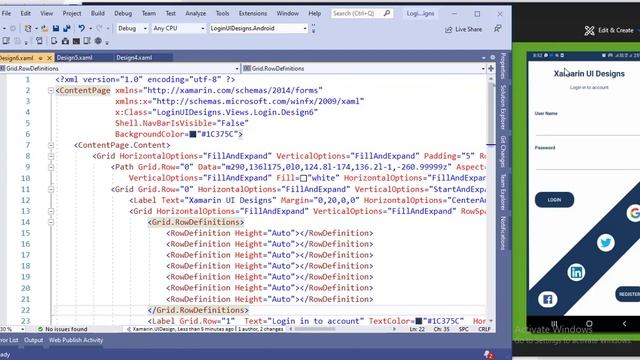This screenshot has height=360, width=640.
Task: Click the User Name field in phone preview
Action: pyautogui.click(x=587, y=128)
